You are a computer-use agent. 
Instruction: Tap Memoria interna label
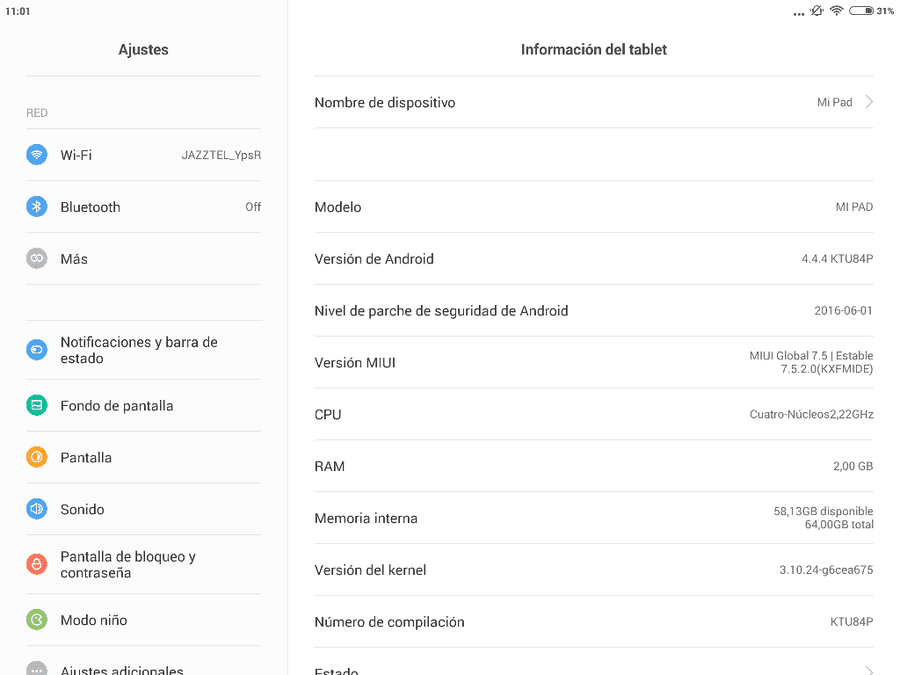[x=366, y=518]
